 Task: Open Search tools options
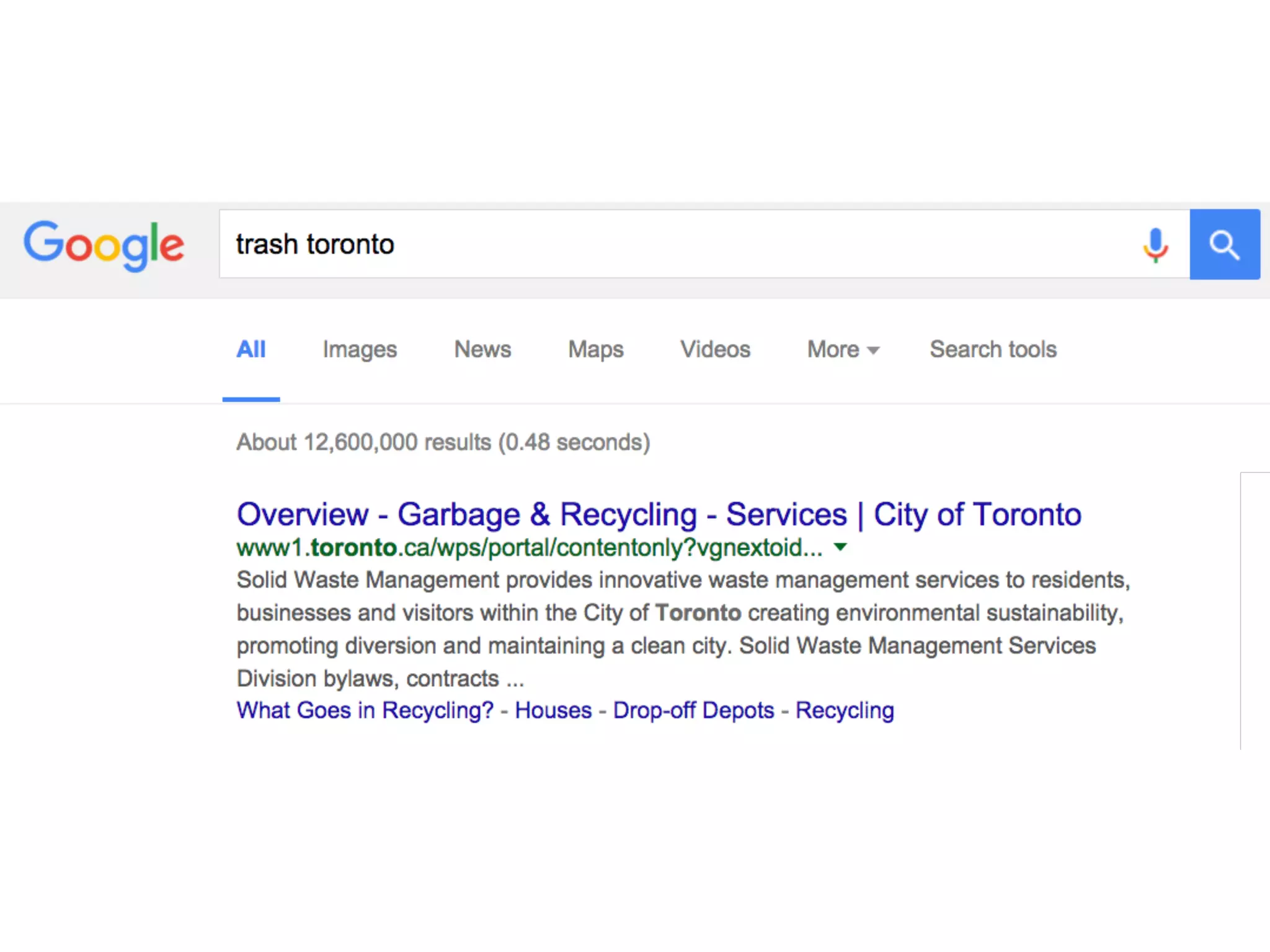click(x=993, y=350)
